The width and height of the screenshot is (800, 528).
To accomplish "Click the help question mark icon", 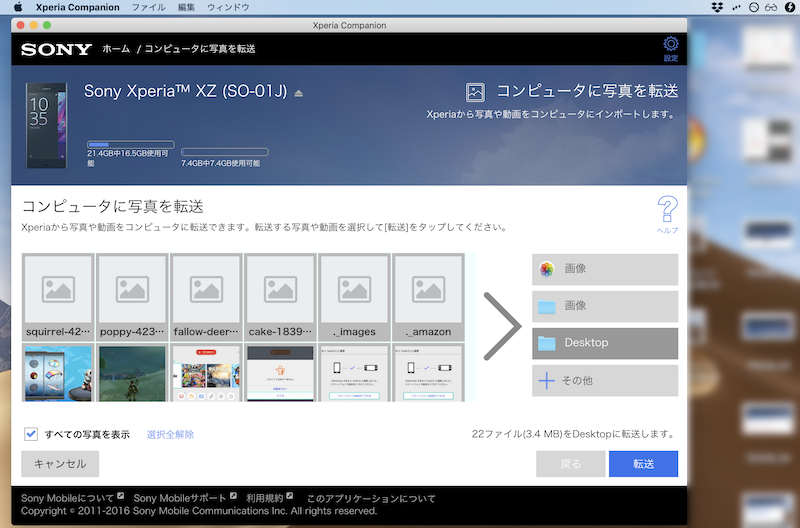I will pos(667,212).
